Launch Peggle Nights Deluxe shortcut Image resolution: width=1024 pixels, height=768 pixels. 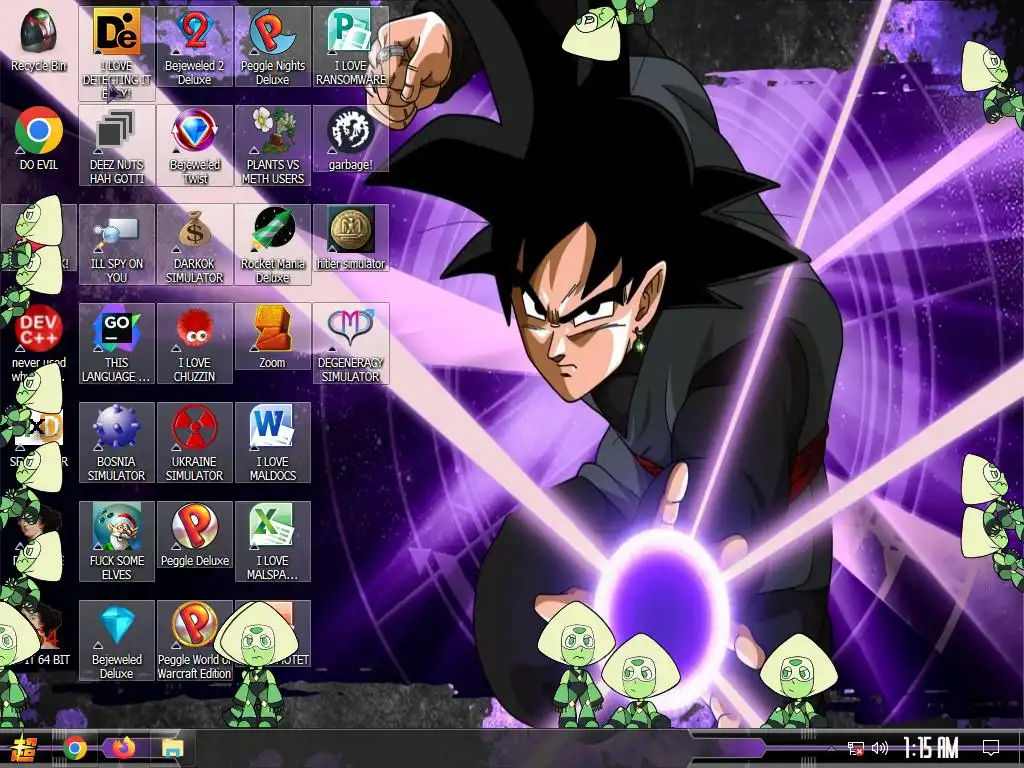tap(272, 46)
